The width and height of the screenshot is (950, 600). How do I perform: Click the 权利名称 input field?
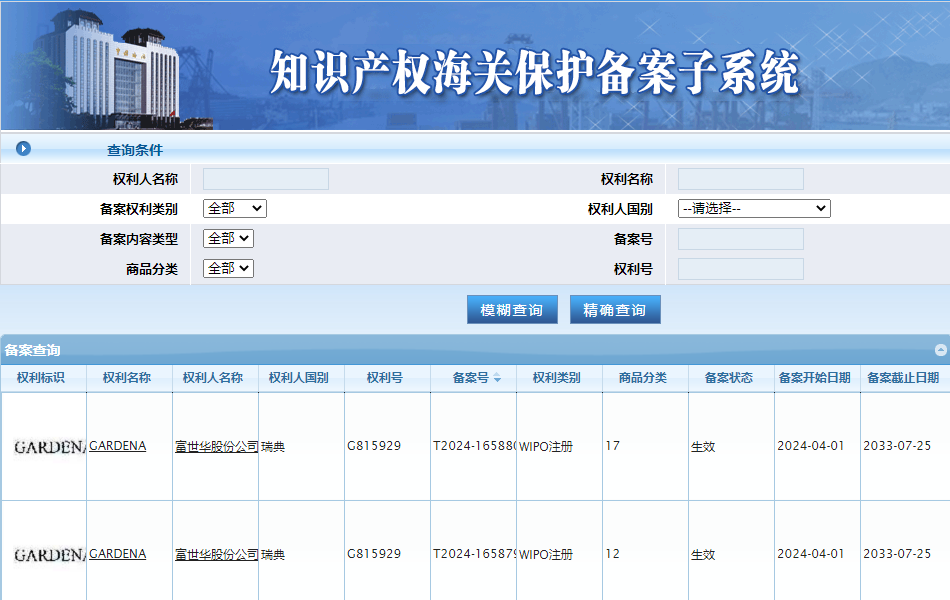(740, 178)
